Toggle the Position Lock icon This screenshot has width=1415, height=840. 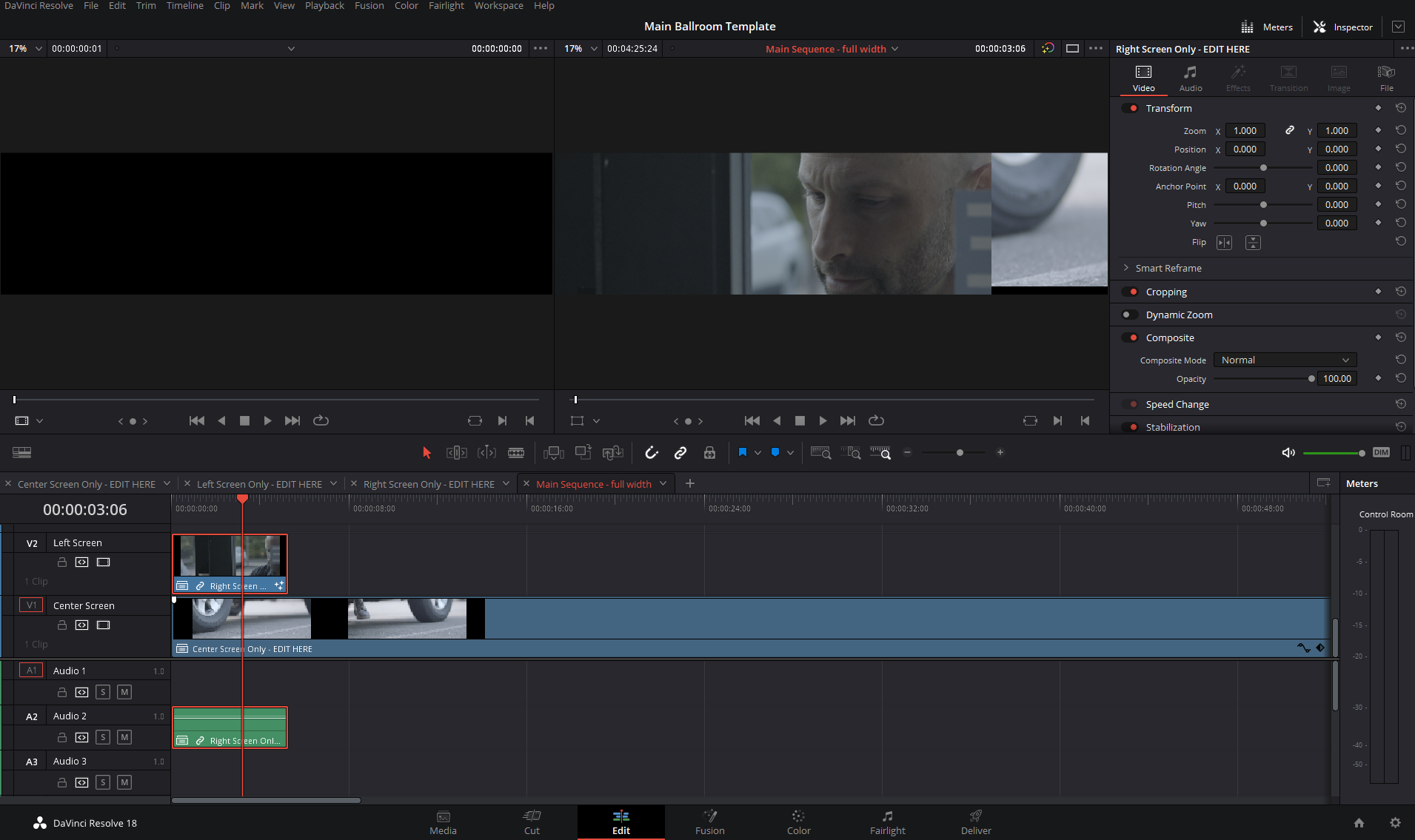709,453
